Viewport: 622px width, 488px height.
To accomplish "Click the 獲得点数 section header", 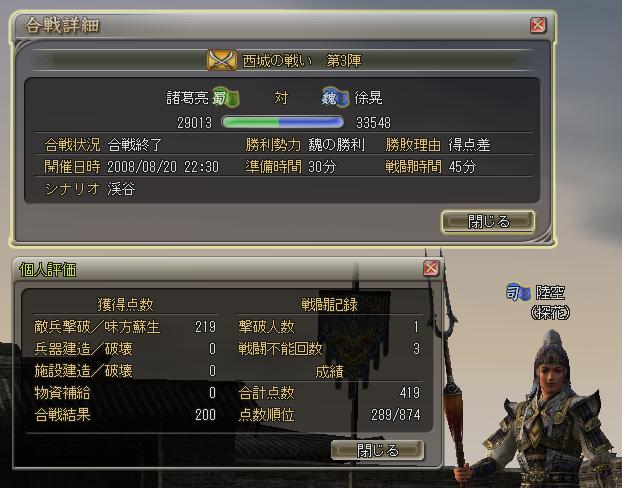I will [x=125, y=304].
